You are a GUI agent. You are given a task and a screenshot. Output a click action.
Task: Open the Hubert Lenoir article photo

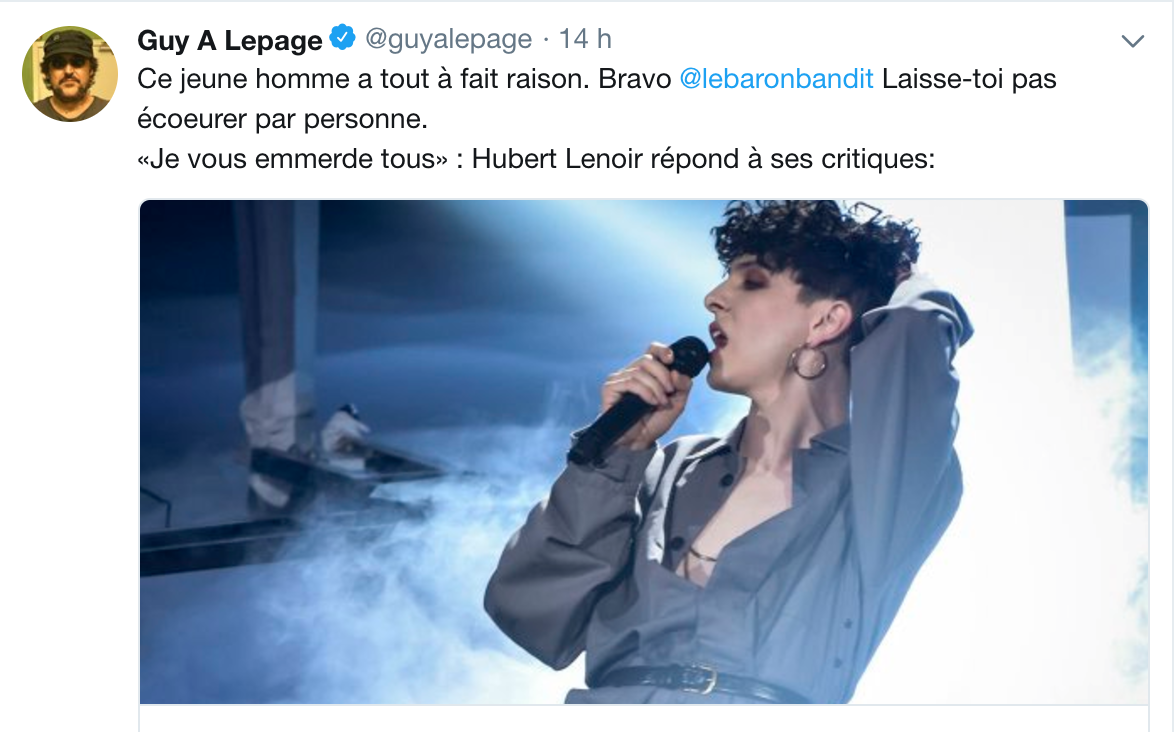[644, 452]
